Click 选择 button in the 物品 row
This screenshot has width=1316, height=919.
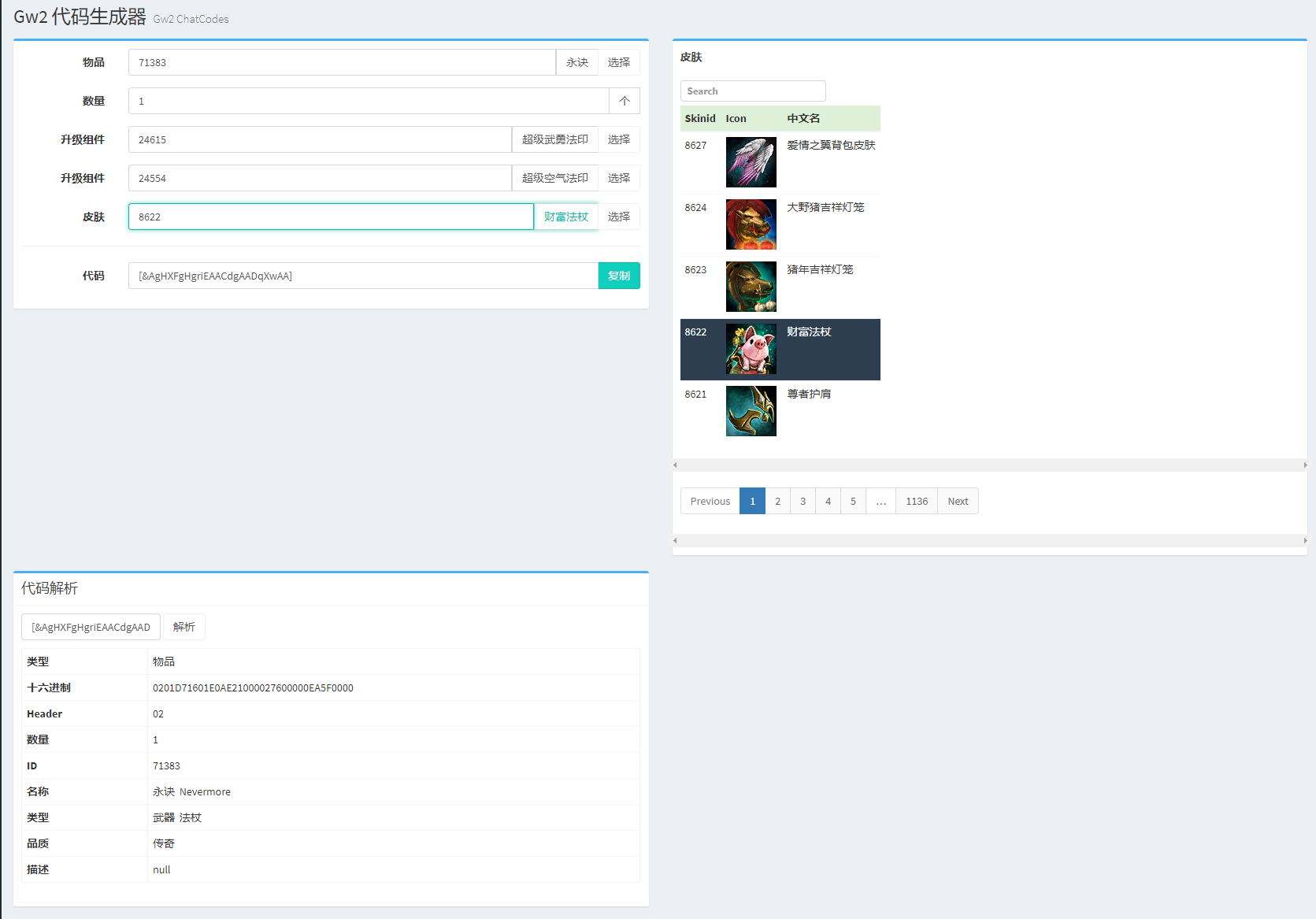click(618, 62)
